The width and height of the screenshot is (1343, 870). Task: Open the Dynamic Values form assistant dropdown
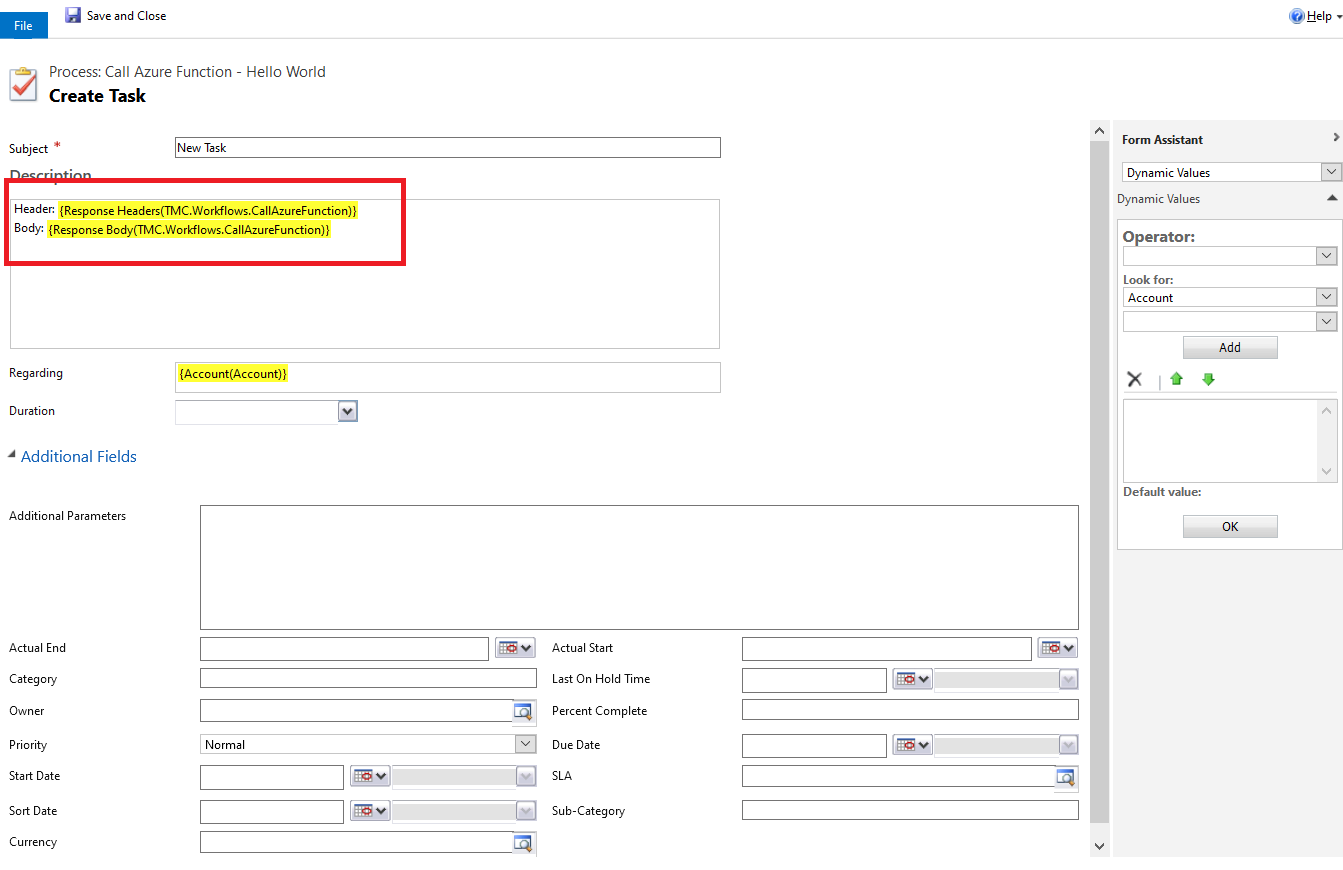(1330, 173)
